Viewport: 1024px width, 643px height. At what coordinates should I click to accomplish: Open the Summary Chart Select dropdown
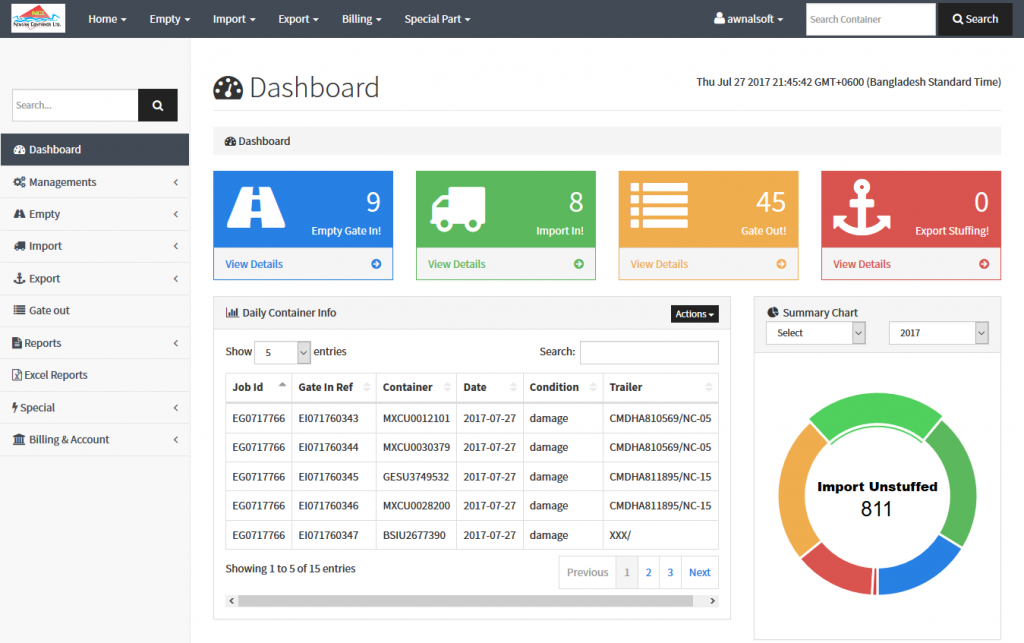[816, 333]
